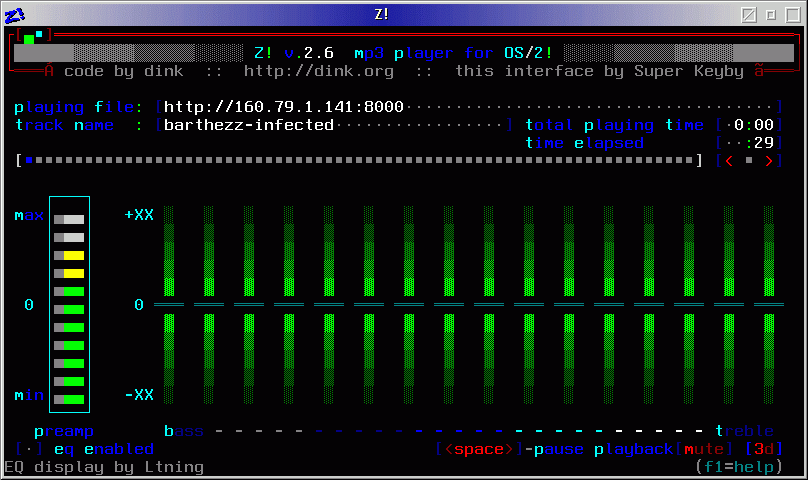Click the blue seek position marker
808x480 pixels.
[x=29, y=160]
